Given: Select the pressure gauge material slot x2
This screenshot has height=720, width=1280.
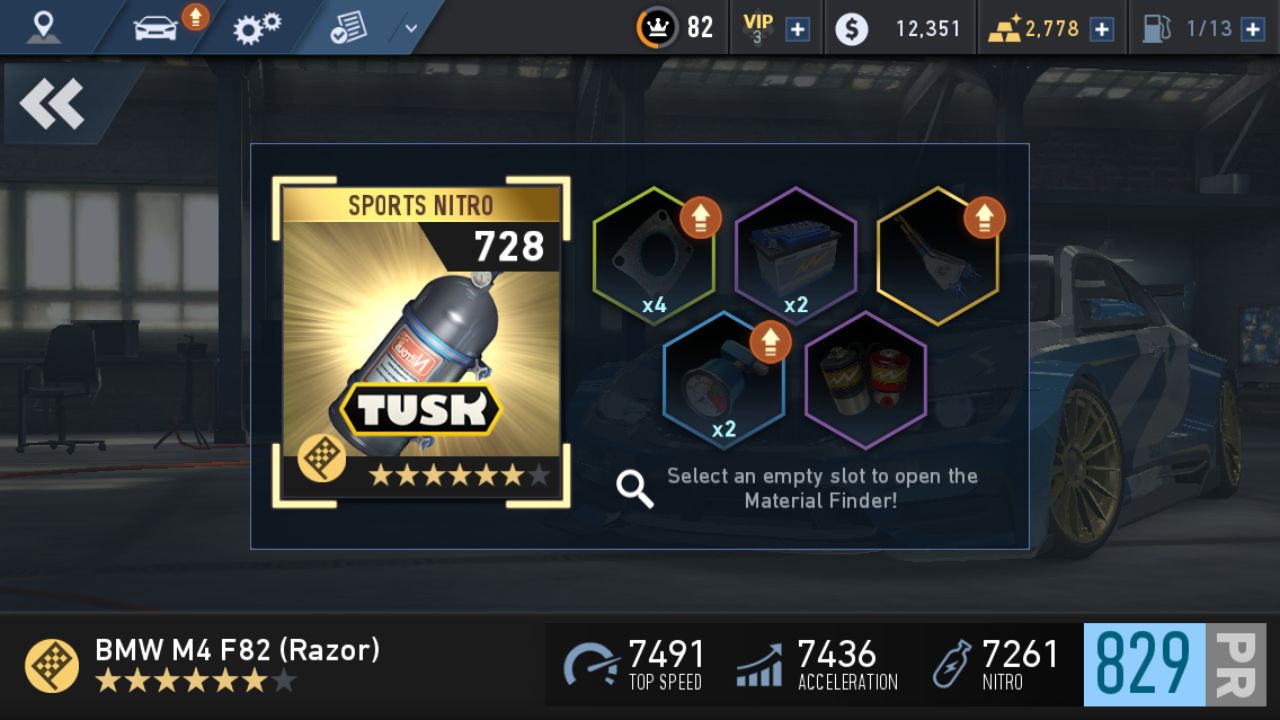Looking at the screenshot, I should click(724, 380).
